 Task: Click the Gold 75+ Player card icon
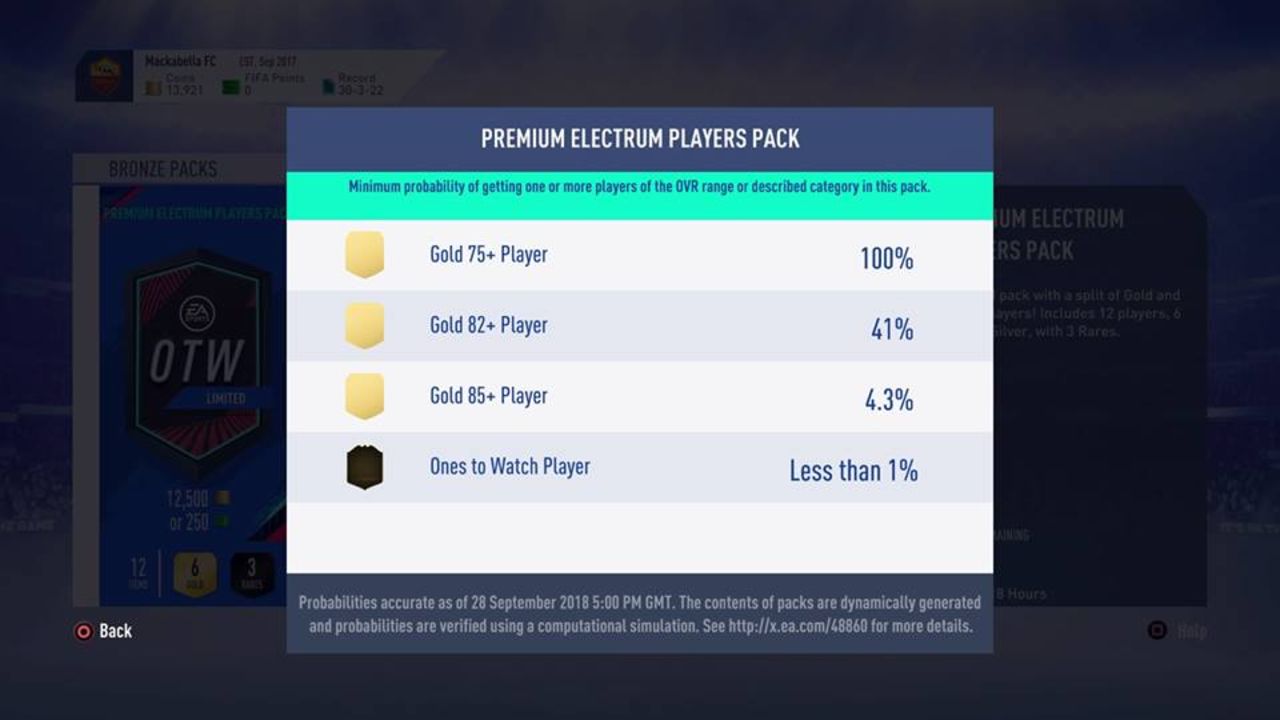[362, 253]
